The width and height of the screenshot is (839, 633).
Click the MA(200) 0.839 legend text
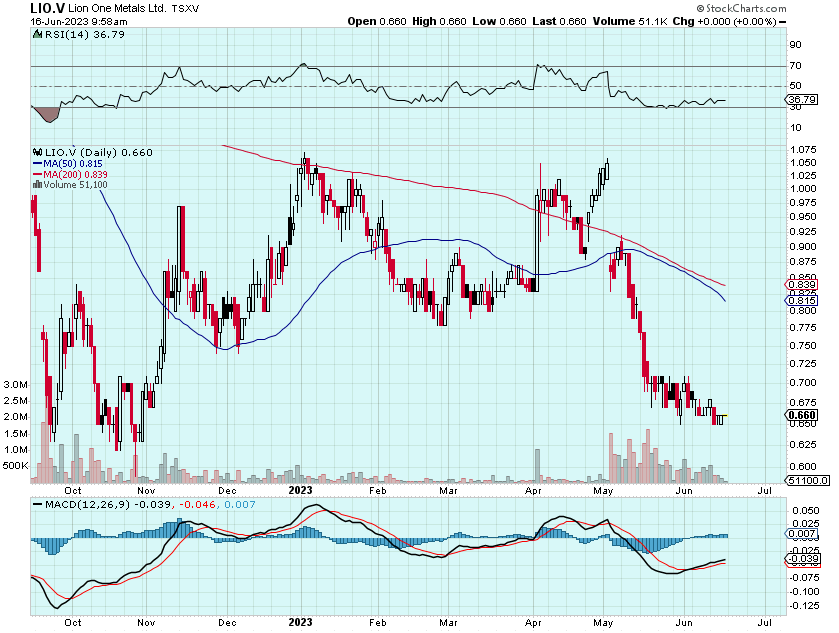(75, 174)
